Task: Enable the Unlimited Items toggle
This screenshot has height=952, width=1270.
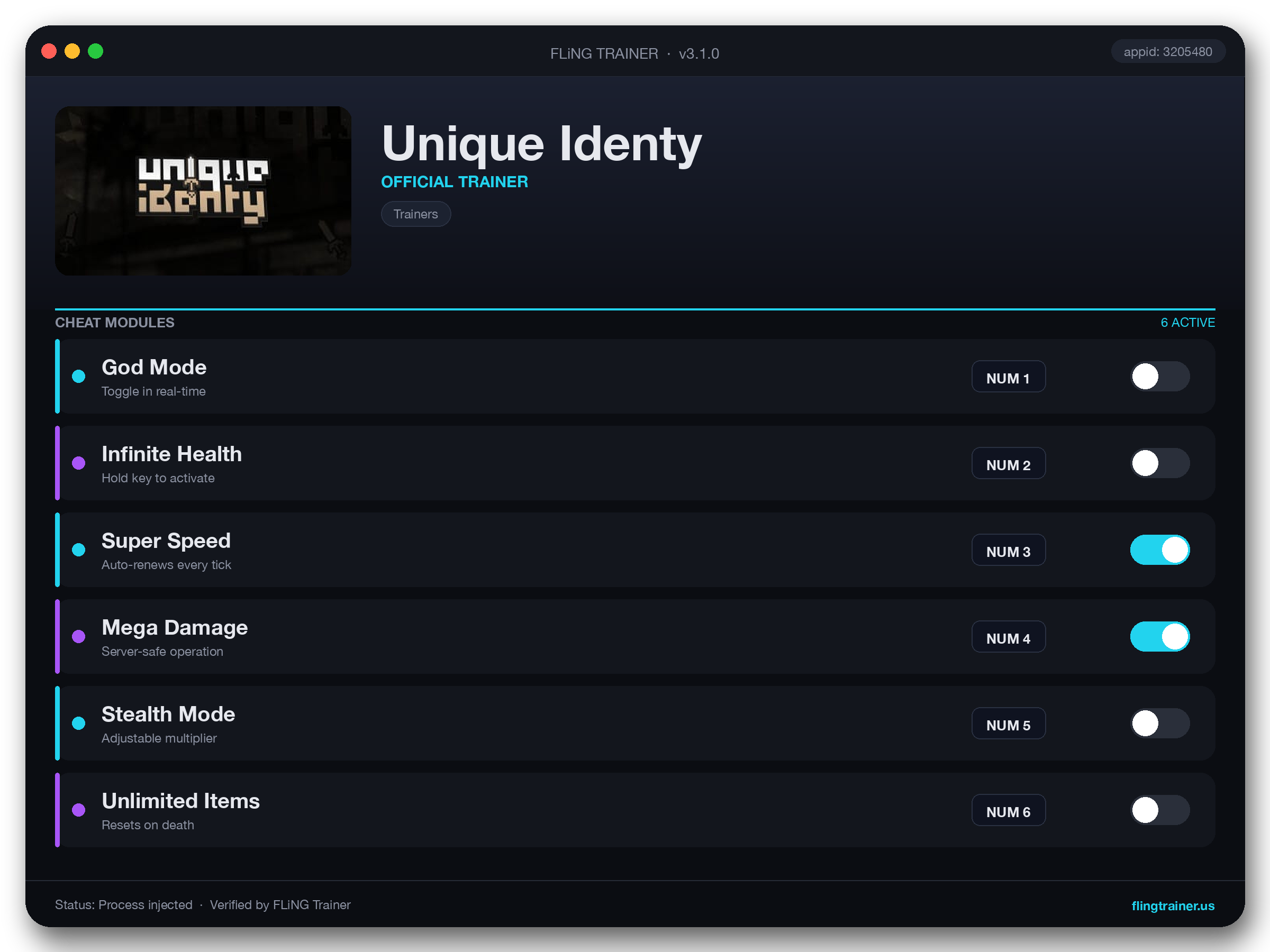Action: click(1160, 810)
